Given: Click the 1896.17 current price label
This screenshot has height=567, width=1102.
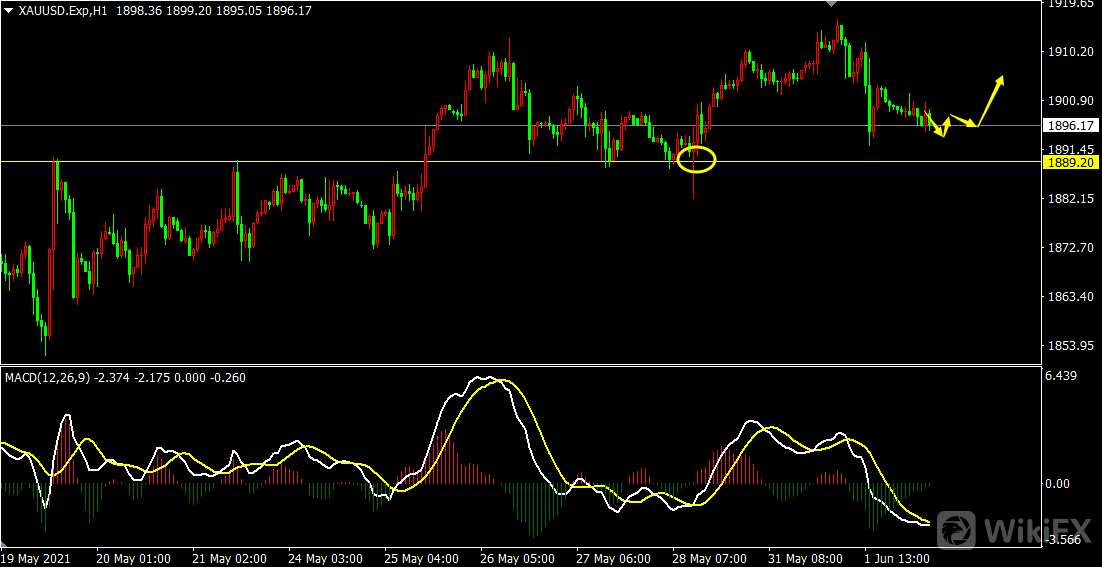Looking at the screenshot, I should 1067,126.
